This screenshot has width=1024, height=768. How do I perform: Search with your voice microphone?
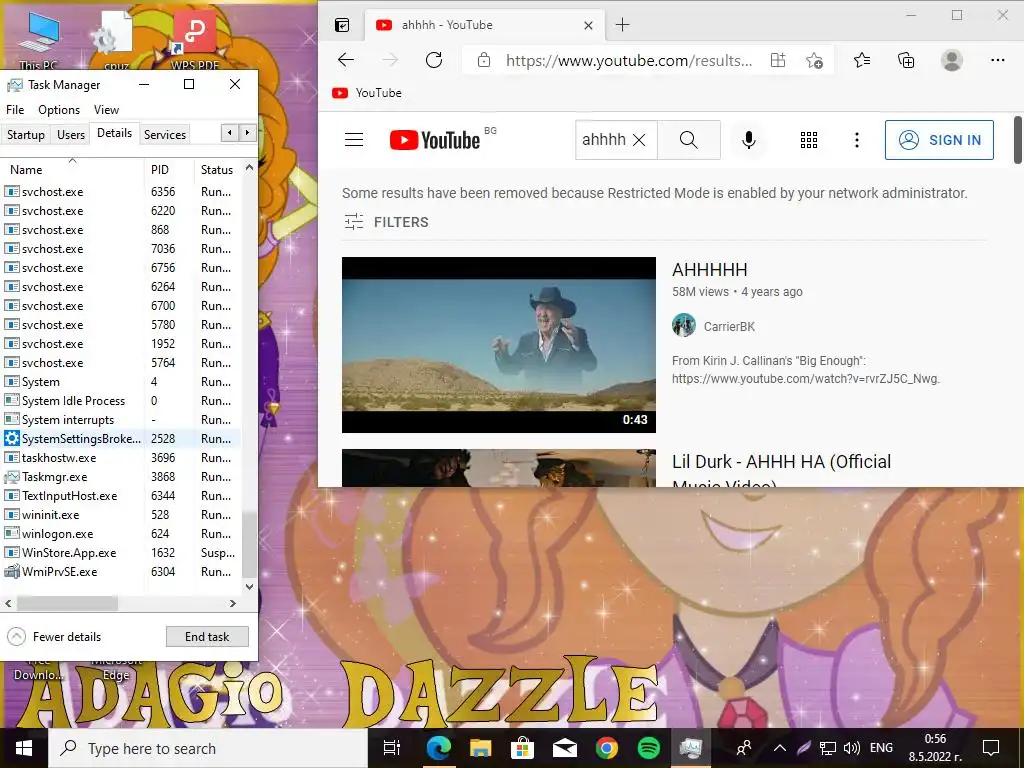point(749,140)
